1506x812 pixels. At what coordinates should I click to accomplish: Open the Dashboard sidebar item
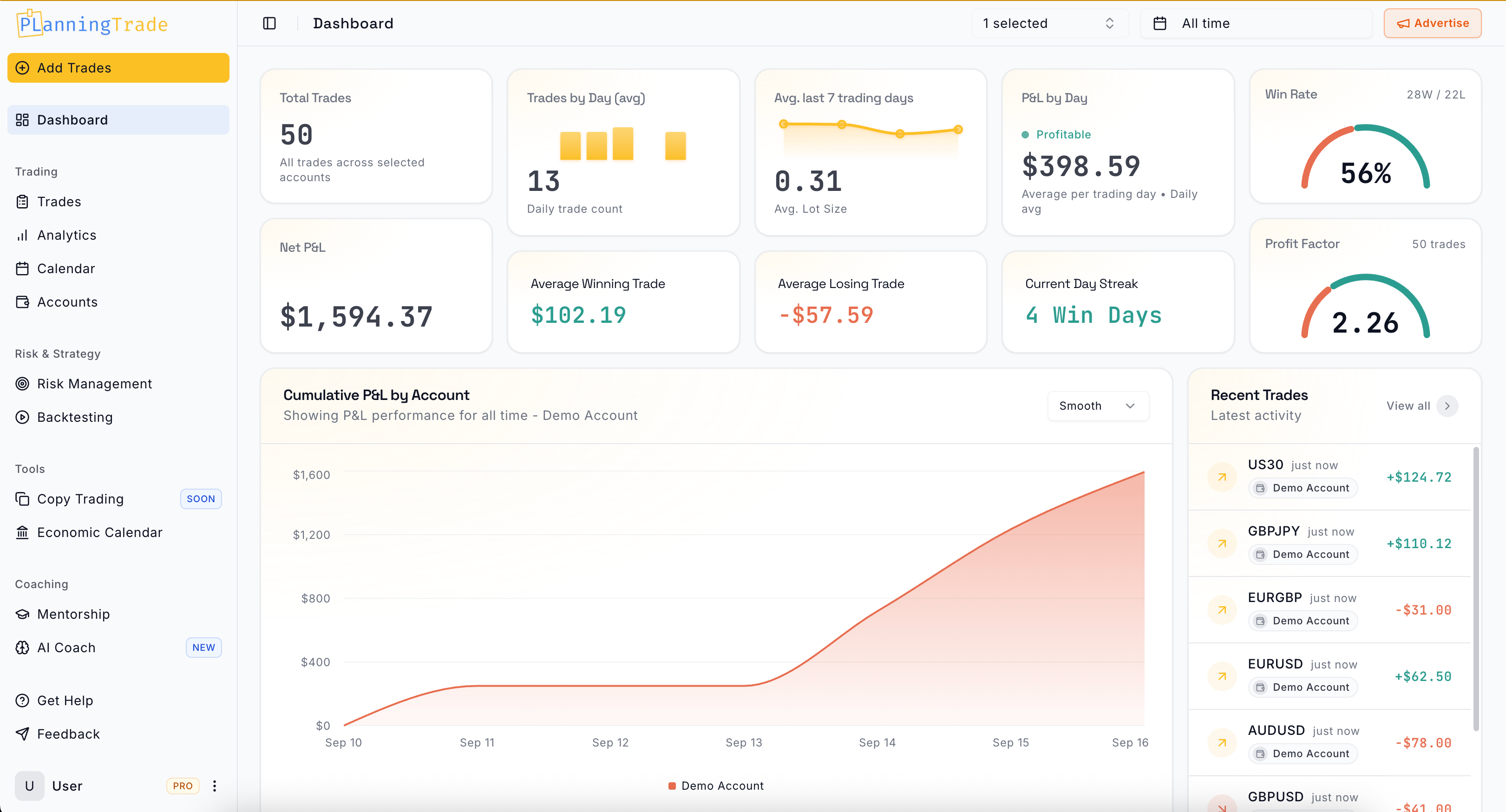click(118, 120)
